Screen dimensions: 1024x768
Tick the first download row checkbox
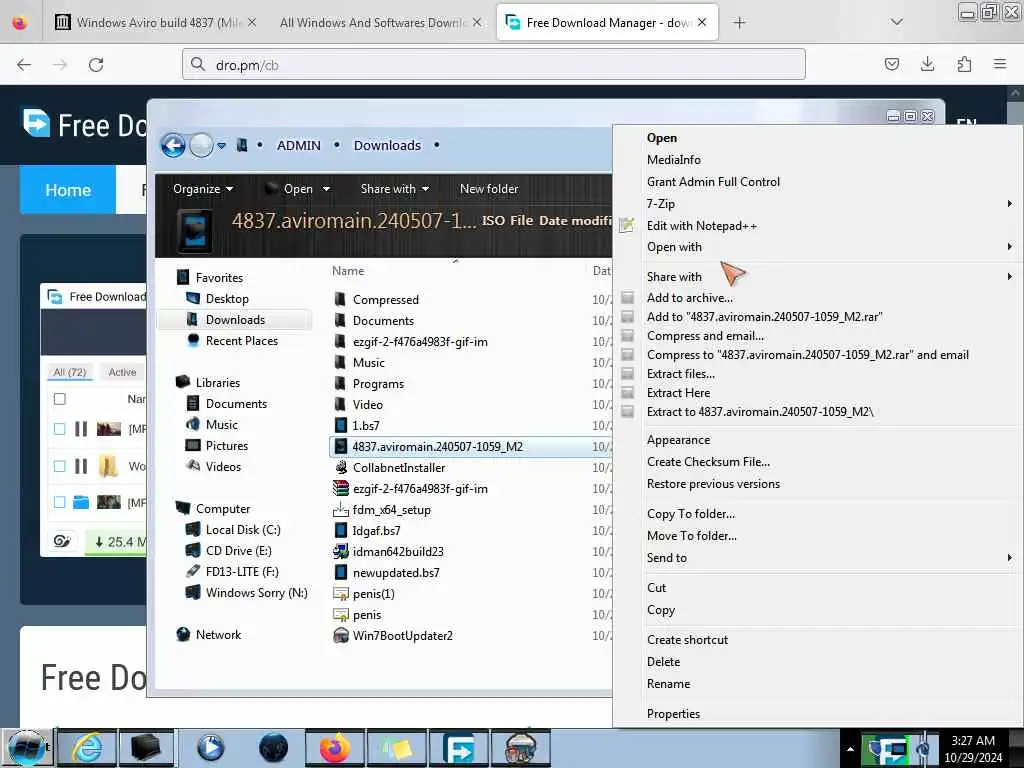point(59,429)
